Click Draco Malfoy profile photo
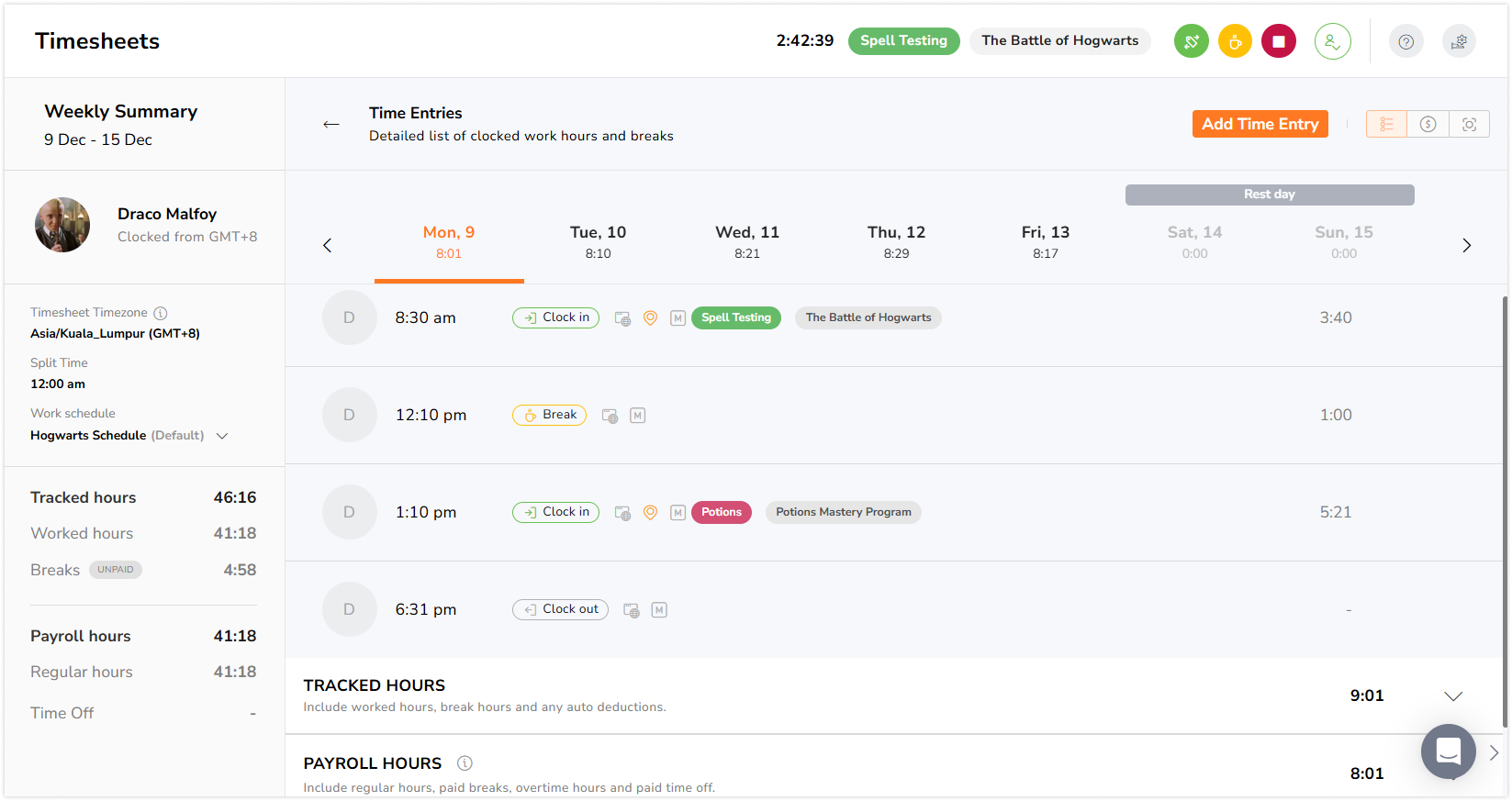The image size is (1512, 801). point(62,225)
